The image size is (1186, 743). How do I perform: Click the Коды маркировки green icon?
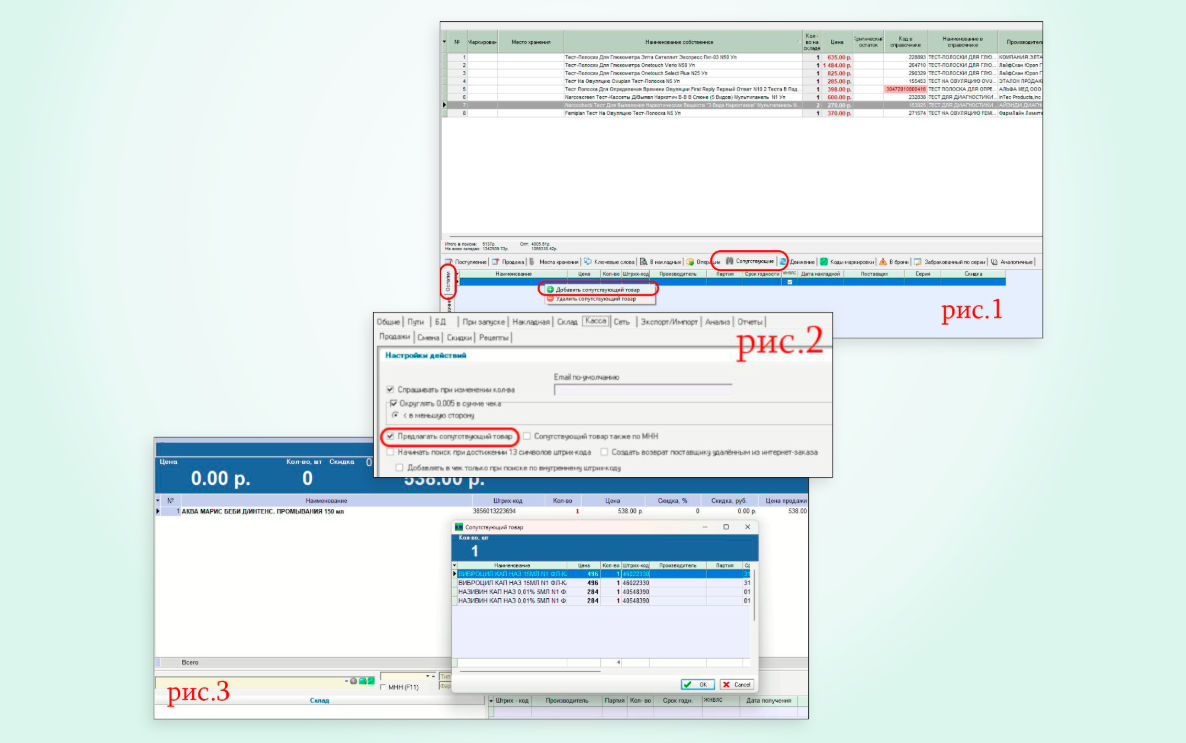(823, 262)
